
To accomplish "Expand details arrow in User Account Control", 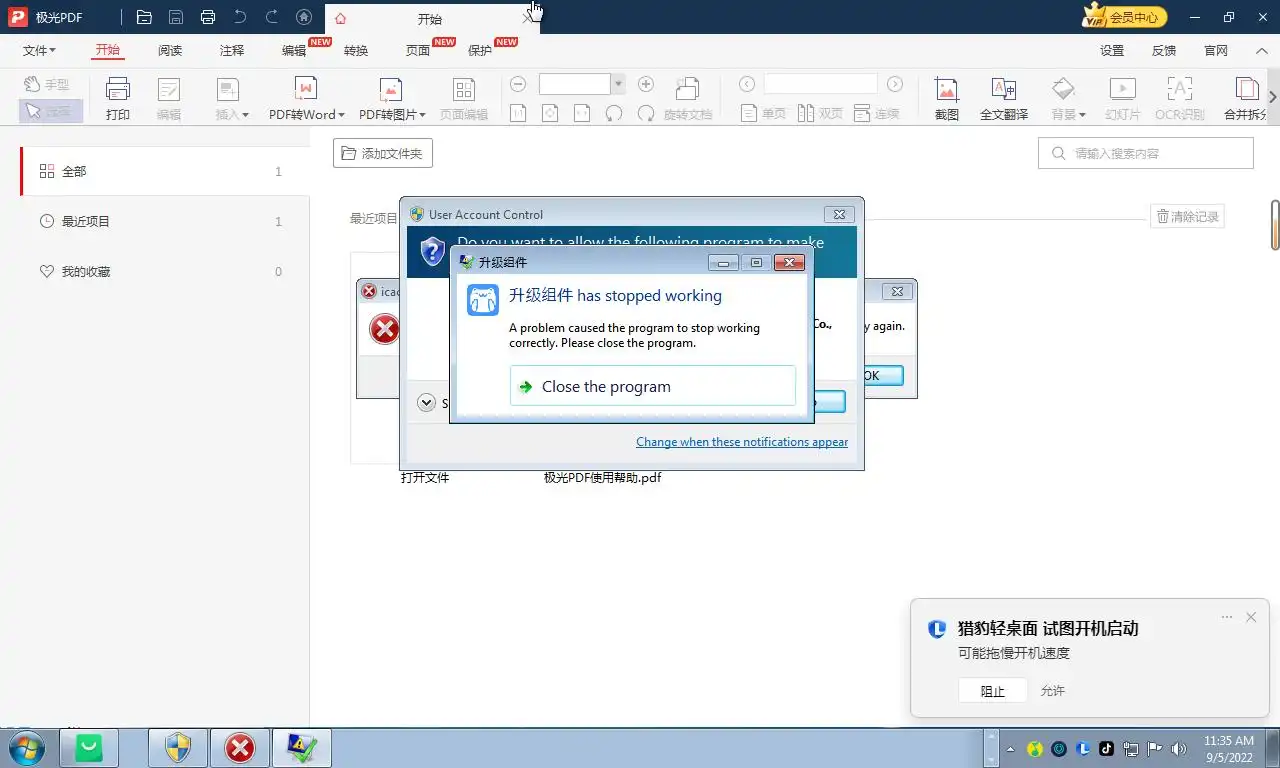I will (x=426, y=403).
